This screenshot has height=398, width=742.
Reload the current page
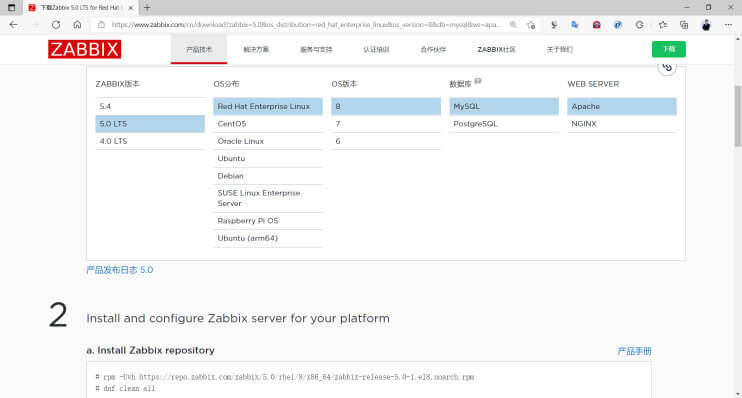point(56,25)
